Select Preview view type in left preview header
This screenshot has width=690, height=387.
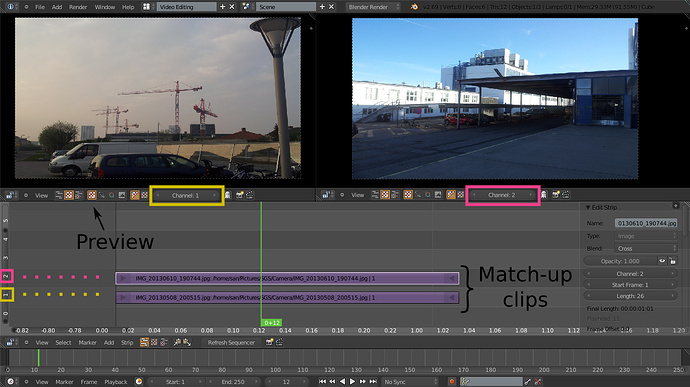pos(69,195)
